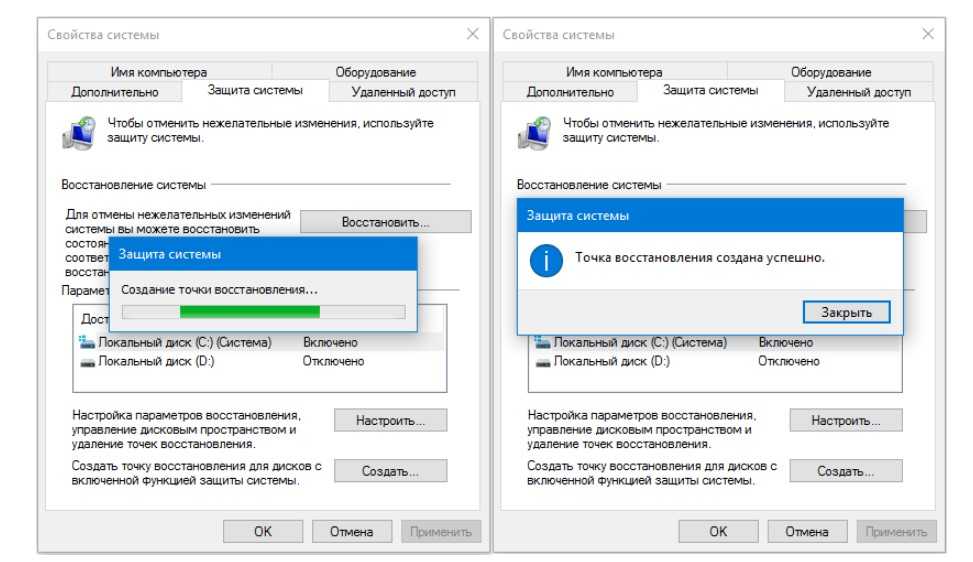The height and width of the screenshot is (562, 973).
Task: Close the left Свойства системы window with X
Action: pos(473,35)
